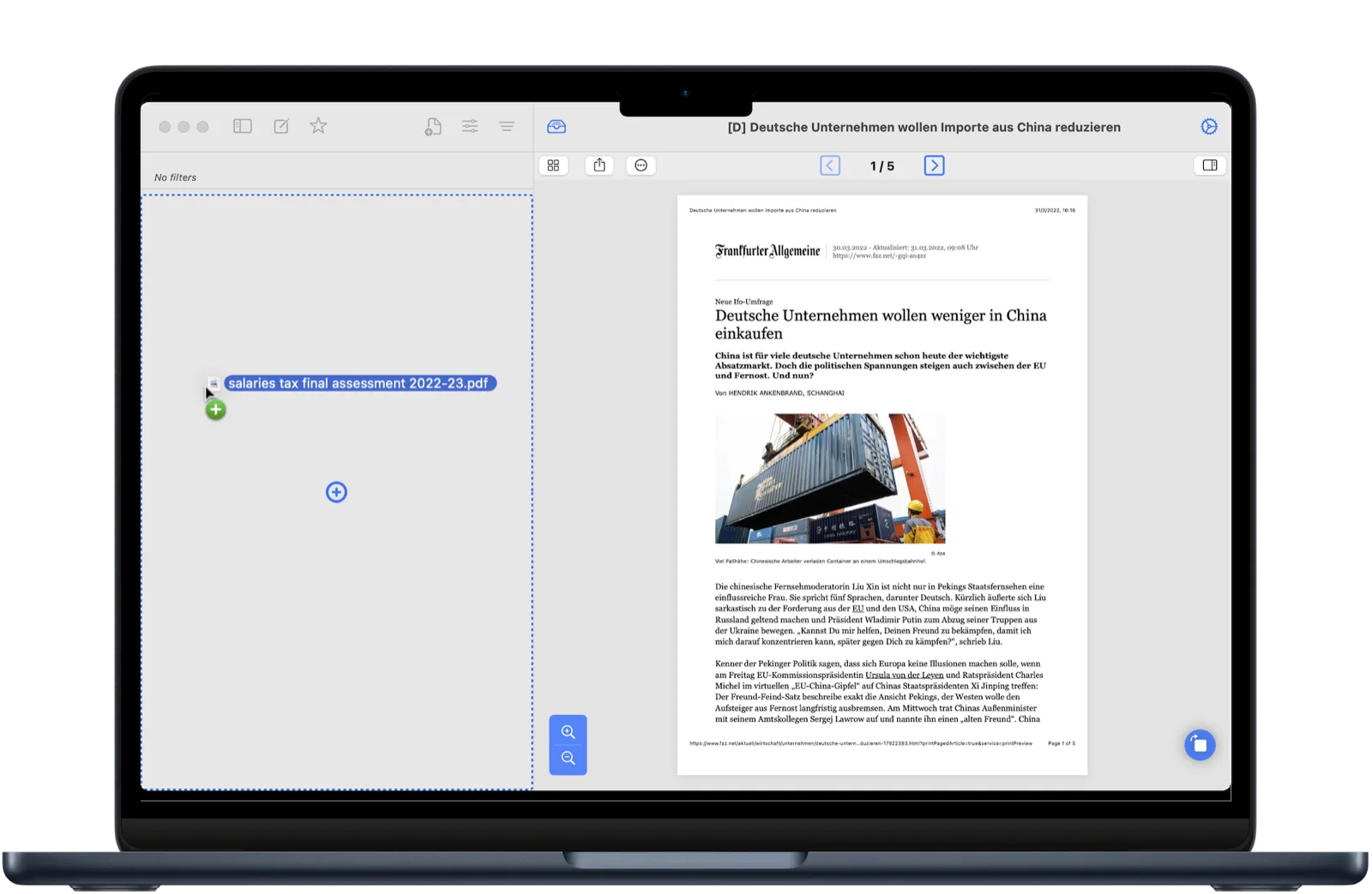Click the page indicator 1 / 5
Viewport: 1372px width, 894px height.
click(x=882, y=166)
